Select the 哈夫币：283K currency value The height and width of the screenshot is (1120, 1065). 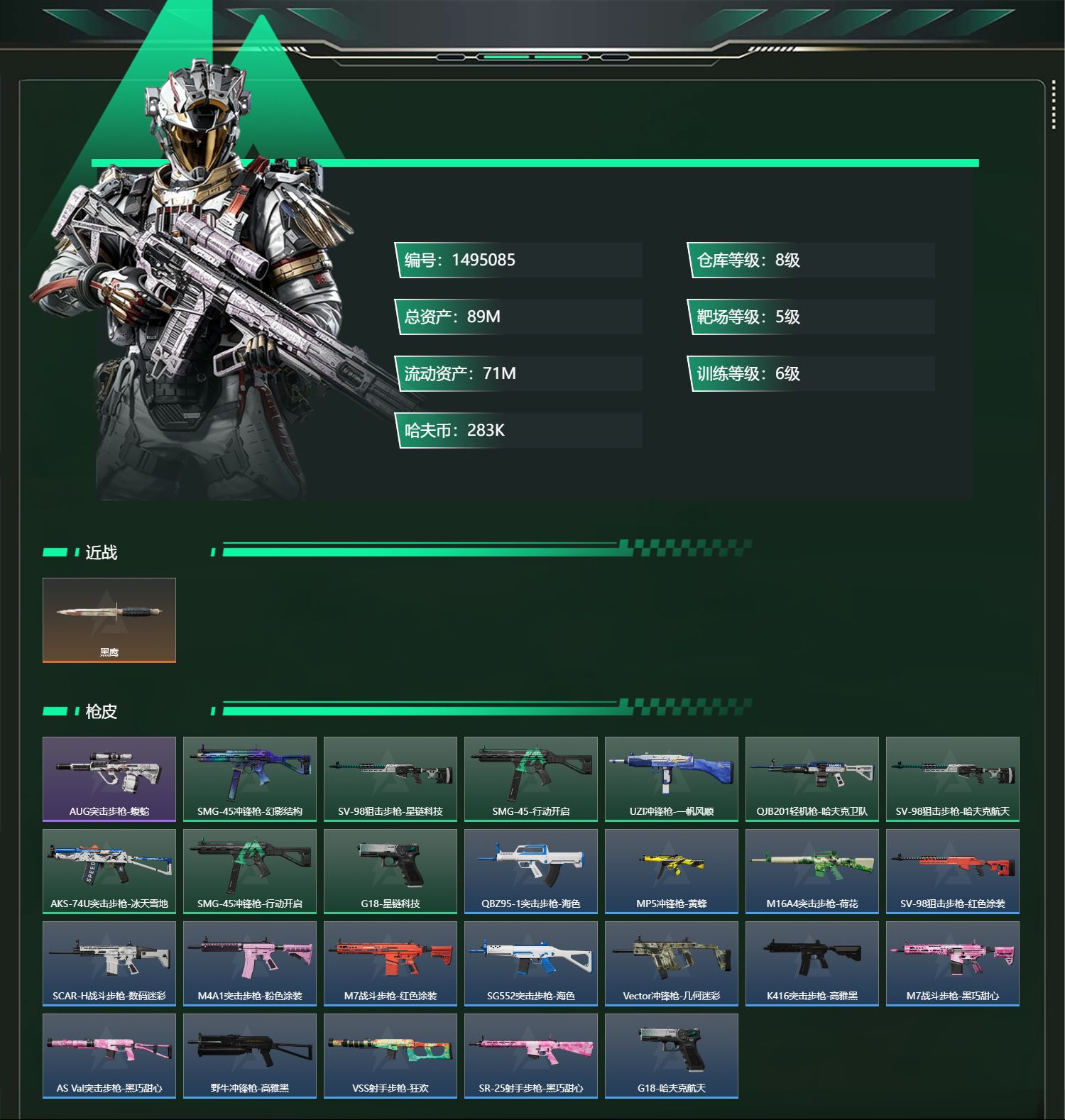coord(518,430)
